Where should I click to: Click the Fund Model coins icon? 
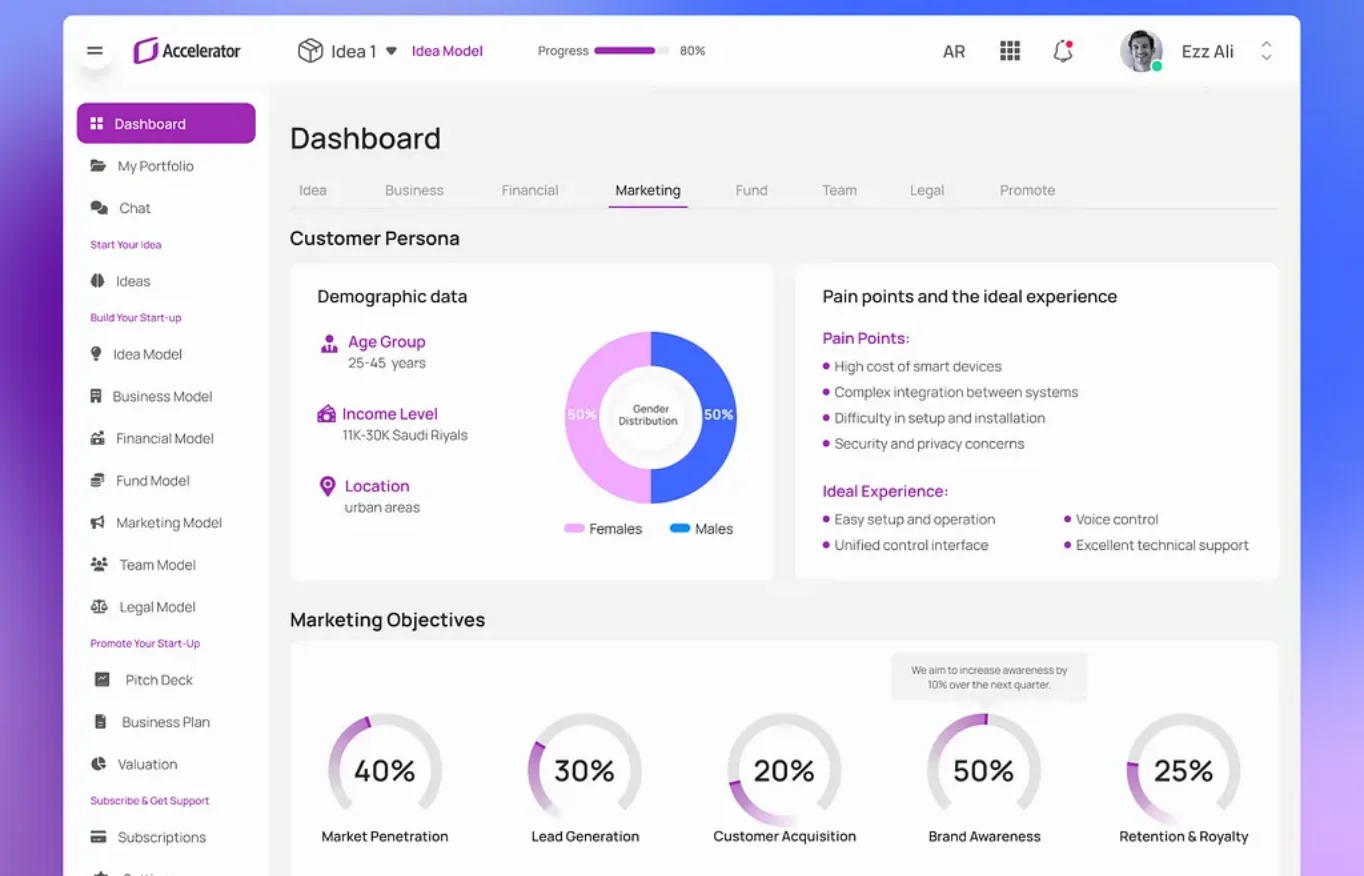(x=97, y=480)
